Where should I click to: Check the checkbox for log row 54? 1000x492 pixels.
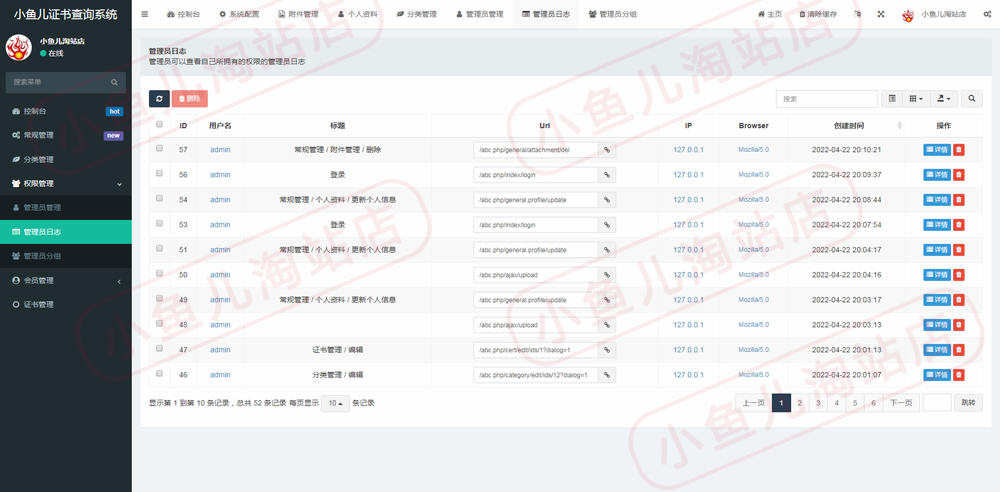click(x=159, y=198)
